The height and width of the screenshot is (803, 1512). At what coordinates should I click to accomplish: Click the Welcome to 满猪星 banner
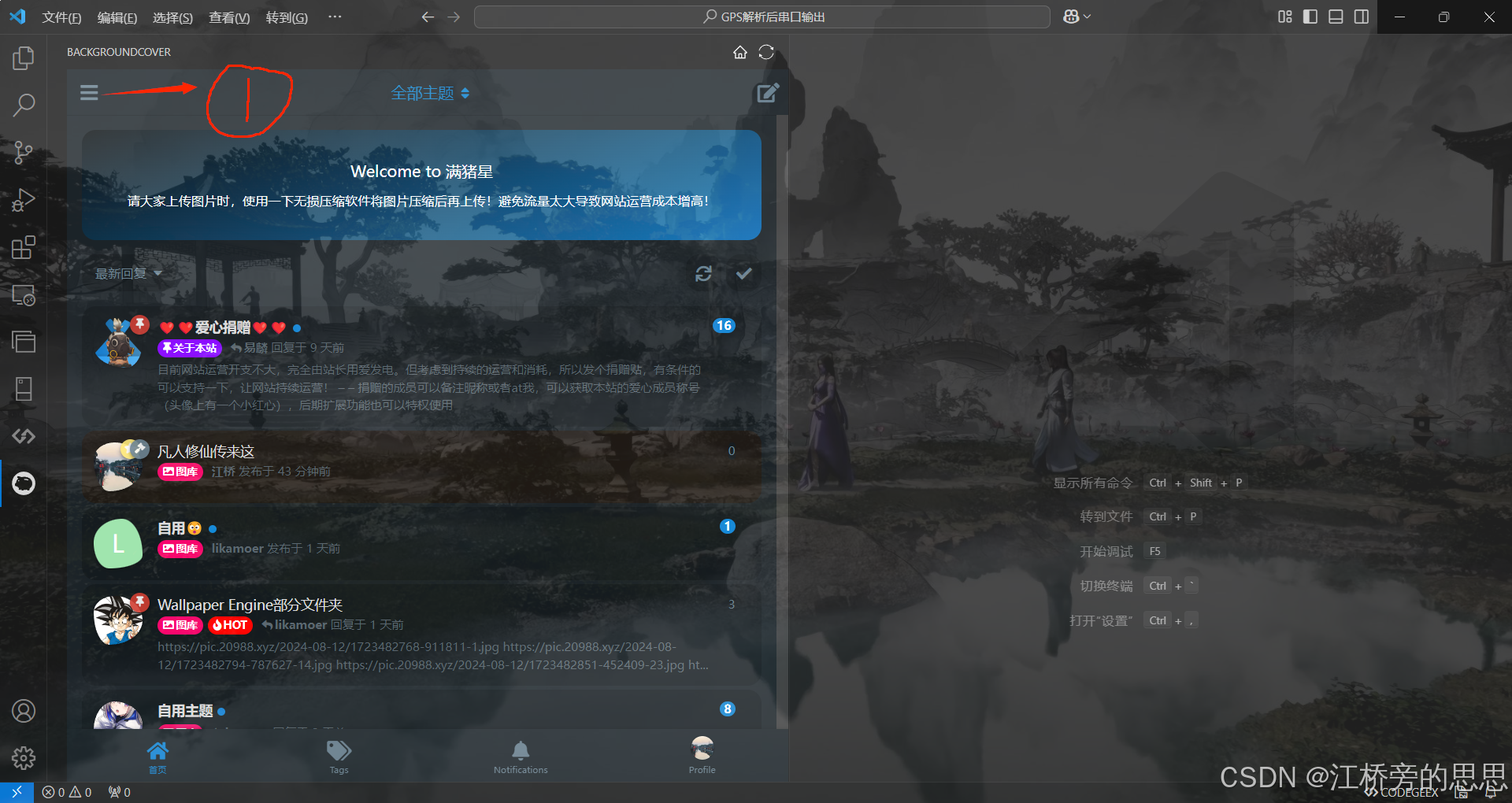[x=421, y=185]
